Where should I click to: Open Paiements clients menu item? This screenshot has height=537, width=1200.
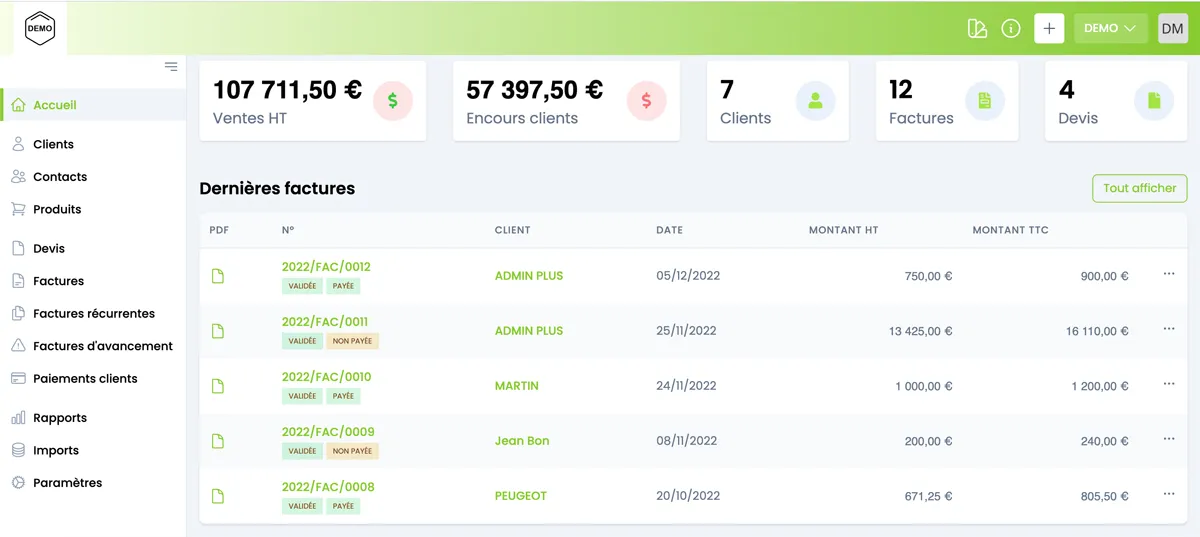[85, 379]
